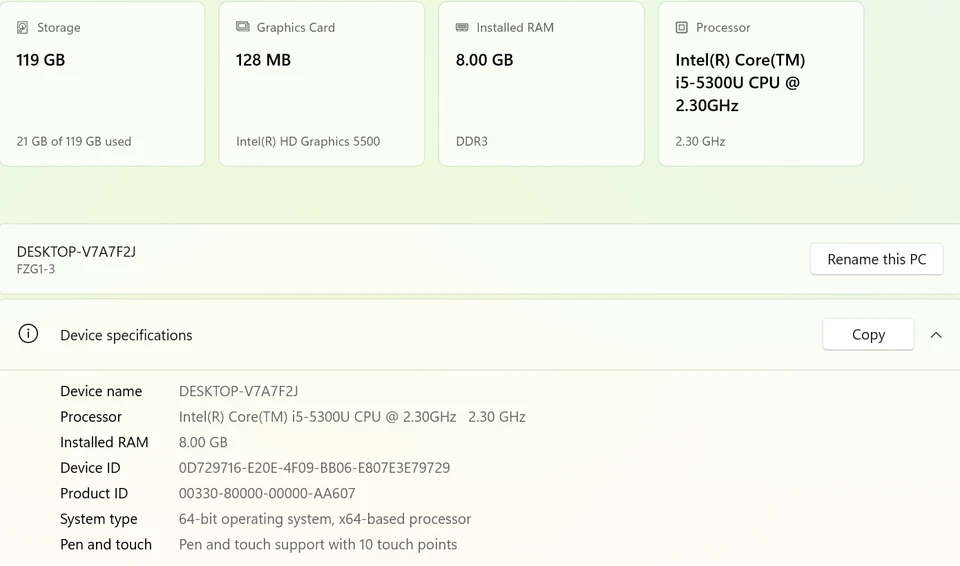The width and height of the screenshot is (960, 566).
Task: Click the Device specifications info icon
Action: 29,335
